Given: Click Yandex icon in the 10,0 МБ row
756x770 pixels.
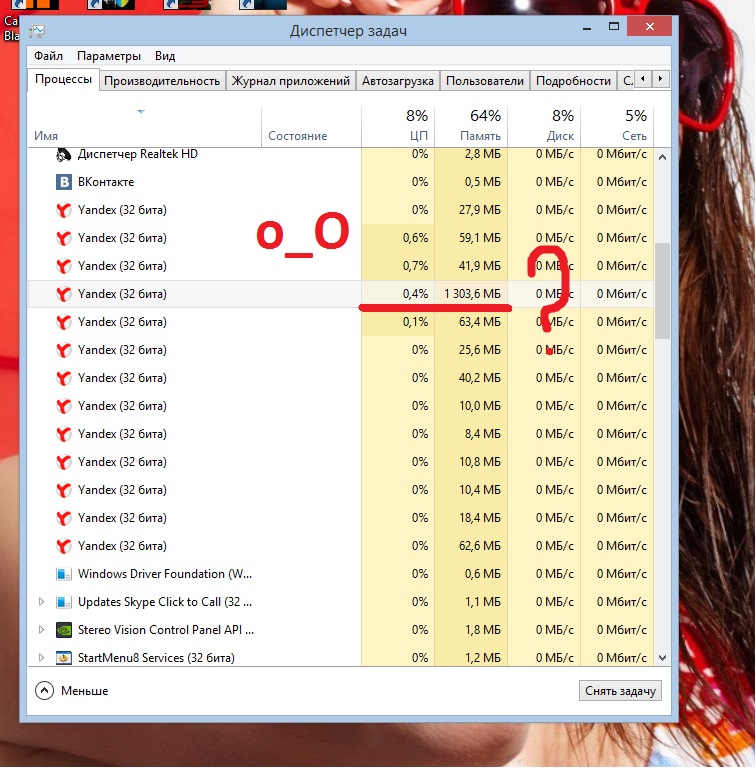Looking at the screenshot, I should 63,406.
